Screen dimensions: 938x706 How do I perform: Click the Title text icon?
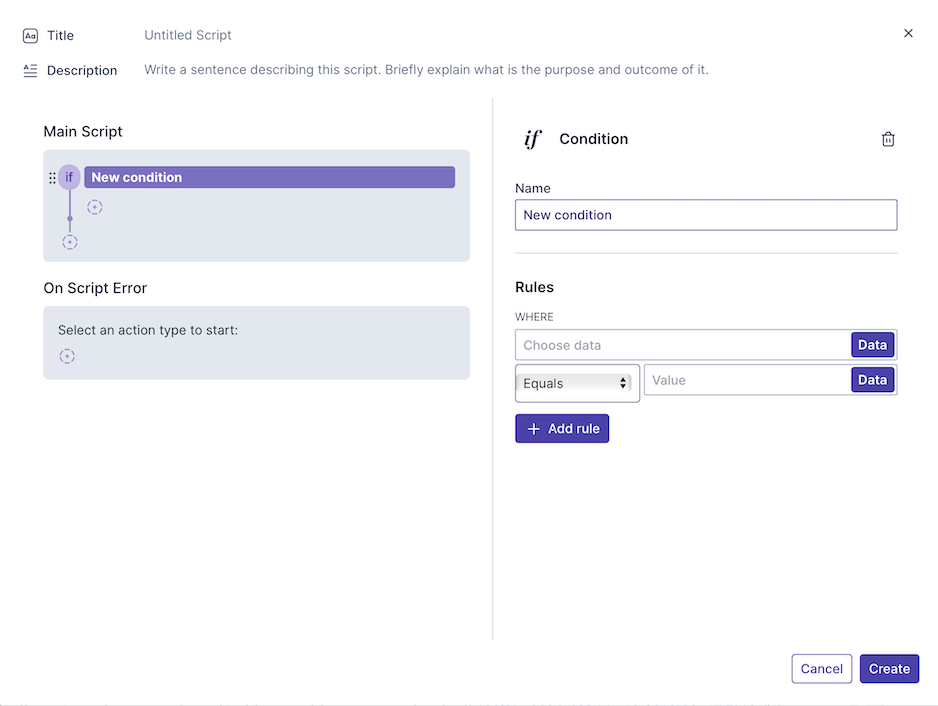pos(30,35)
